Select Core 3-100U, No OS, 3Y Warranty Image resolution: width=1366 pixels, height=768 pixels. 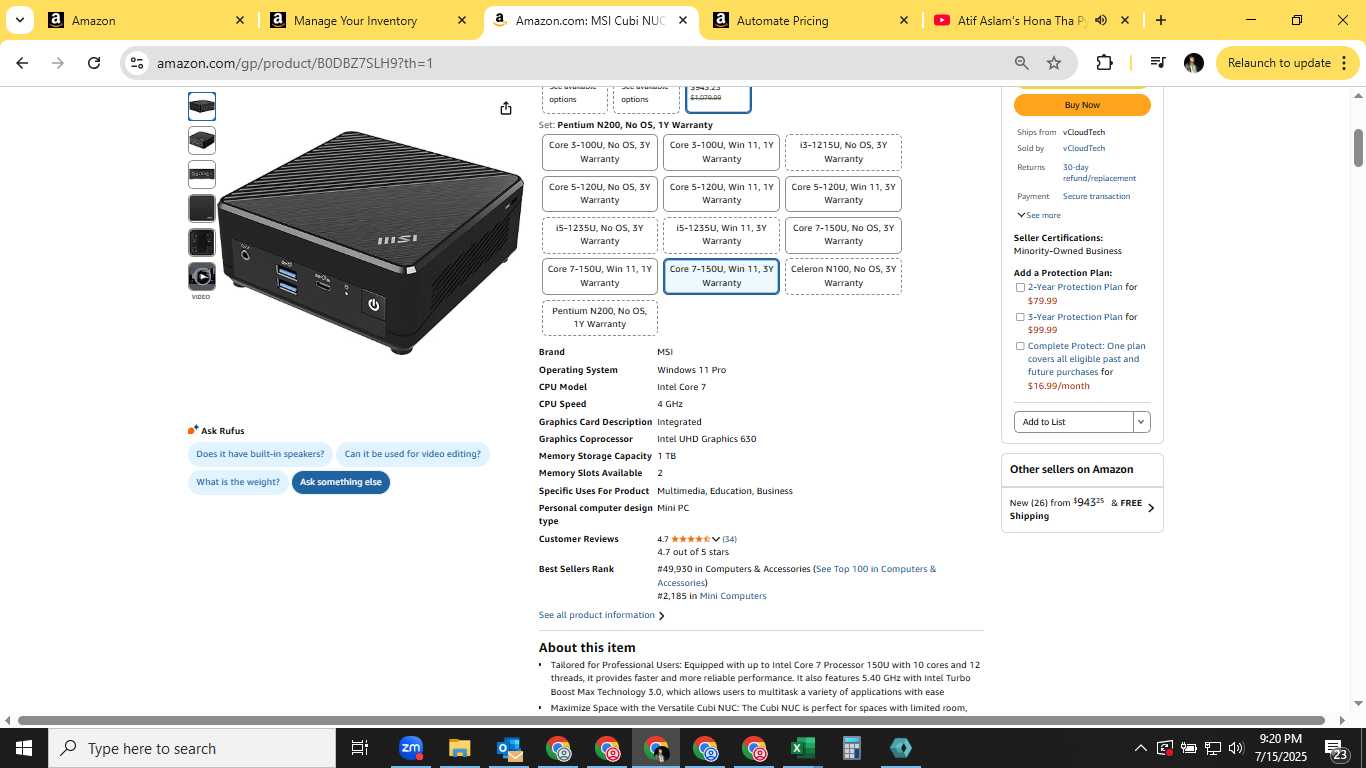tap(600, 152)
